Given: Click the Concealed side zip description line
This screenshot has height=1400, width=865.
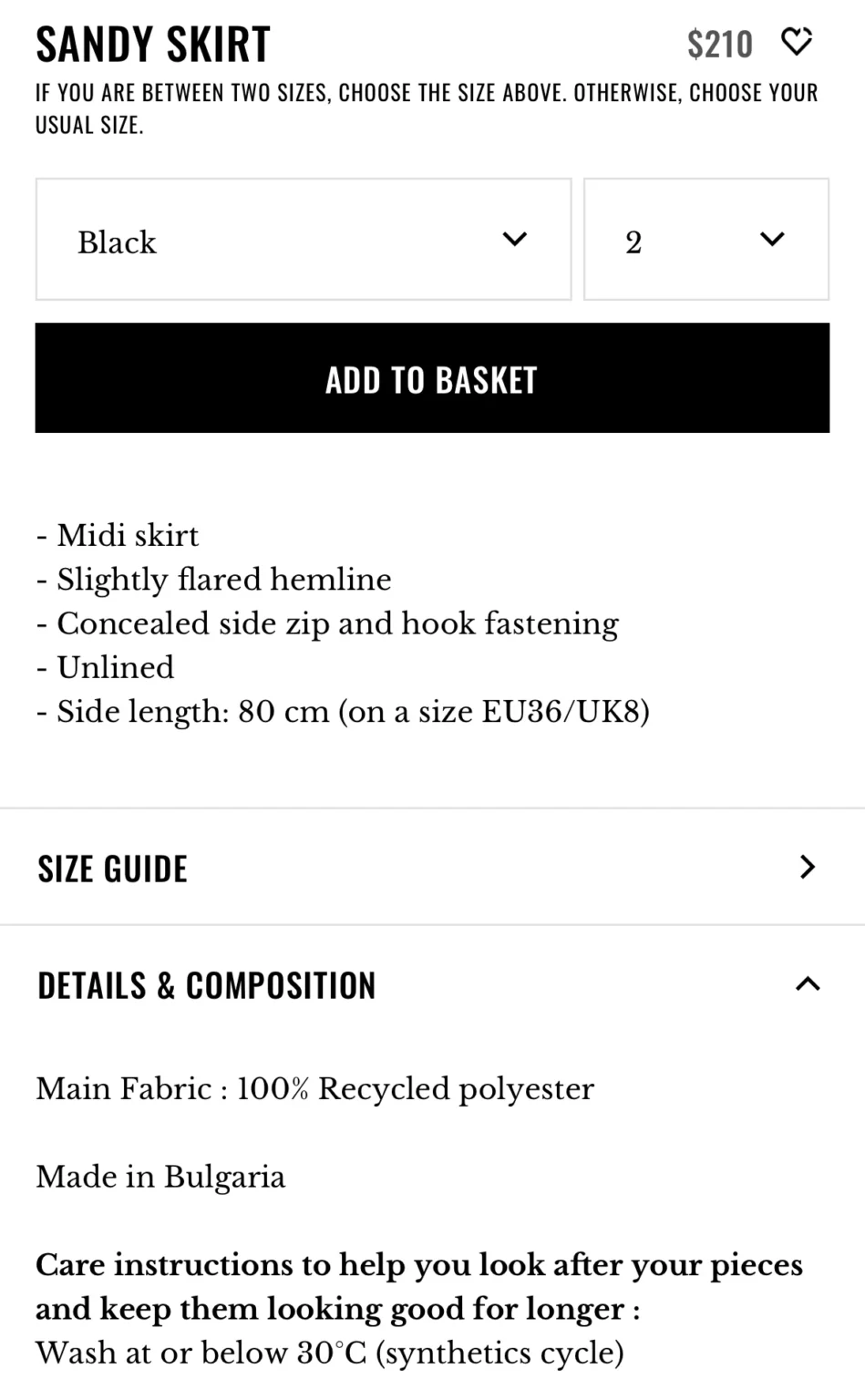Looking at the screenshot, I should pos(327,624).
